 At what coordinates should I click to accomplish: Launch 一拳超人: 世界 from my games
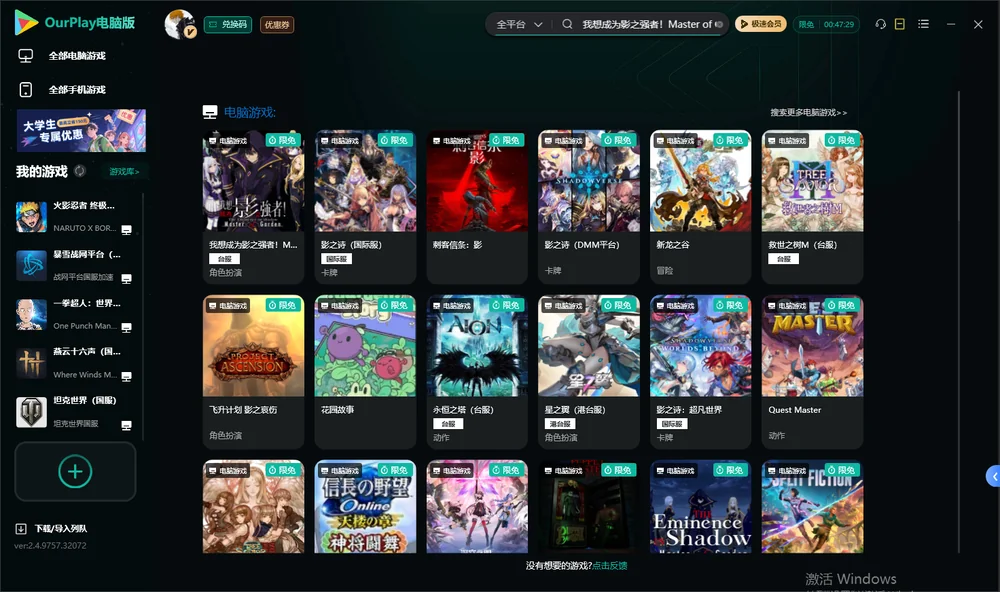(x=75, y=314)
